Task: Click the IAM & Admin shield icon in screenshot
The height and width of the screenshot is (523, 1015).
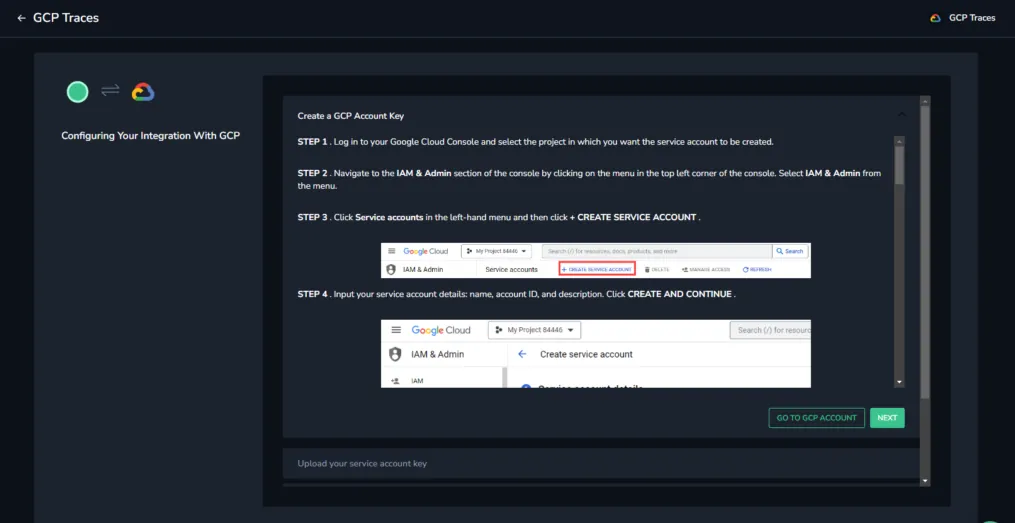Action: click(x=395, y=354)
